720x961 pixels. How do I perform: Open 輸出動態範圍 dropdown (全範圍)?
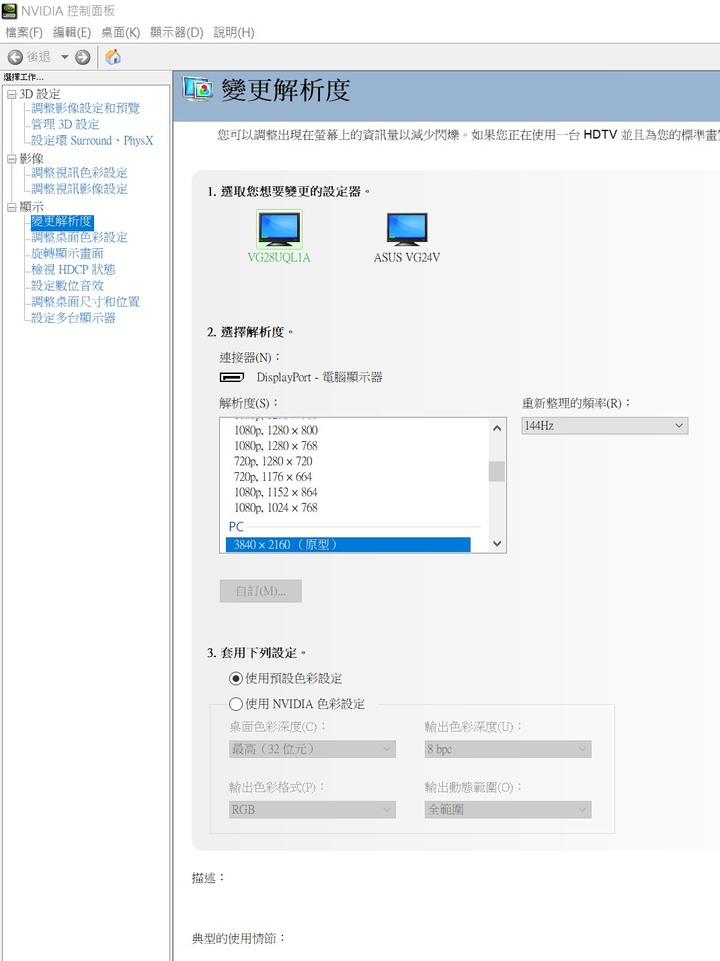click(508, 810)
